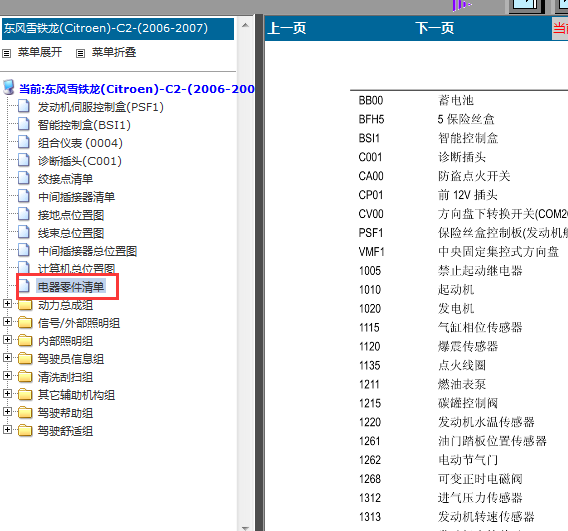
Task: Click folder icon for 其它辅助机构组
Action: point(25,394)
